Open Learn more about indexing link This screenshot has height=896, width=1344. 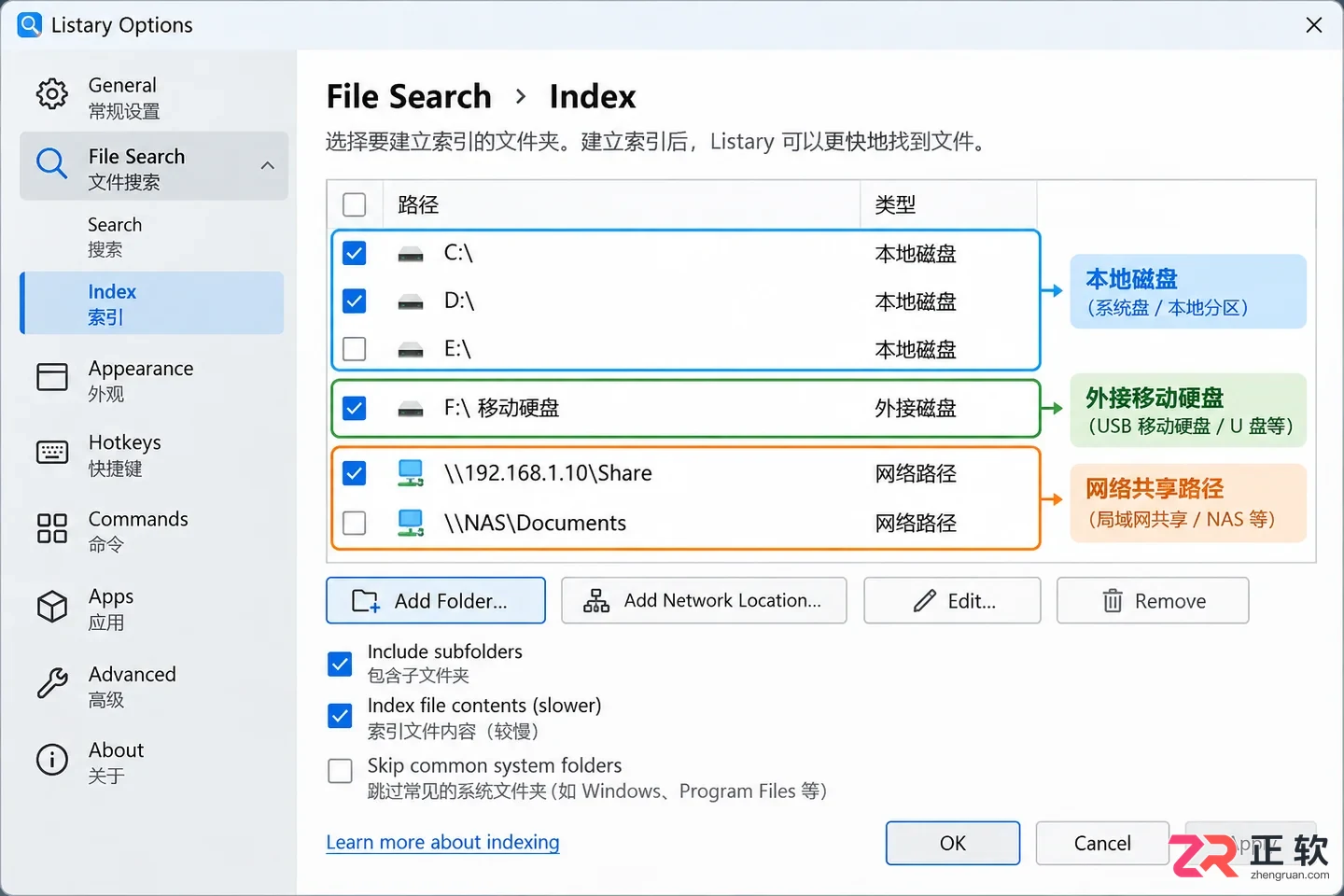[x=442, y=842]
